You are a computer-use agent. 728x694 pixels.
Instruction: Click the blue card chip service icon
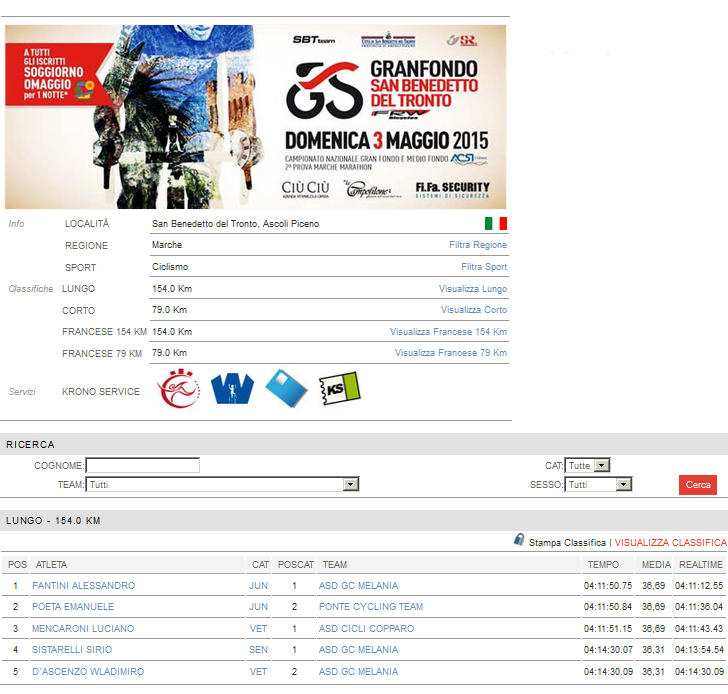(x=286, y=389)
